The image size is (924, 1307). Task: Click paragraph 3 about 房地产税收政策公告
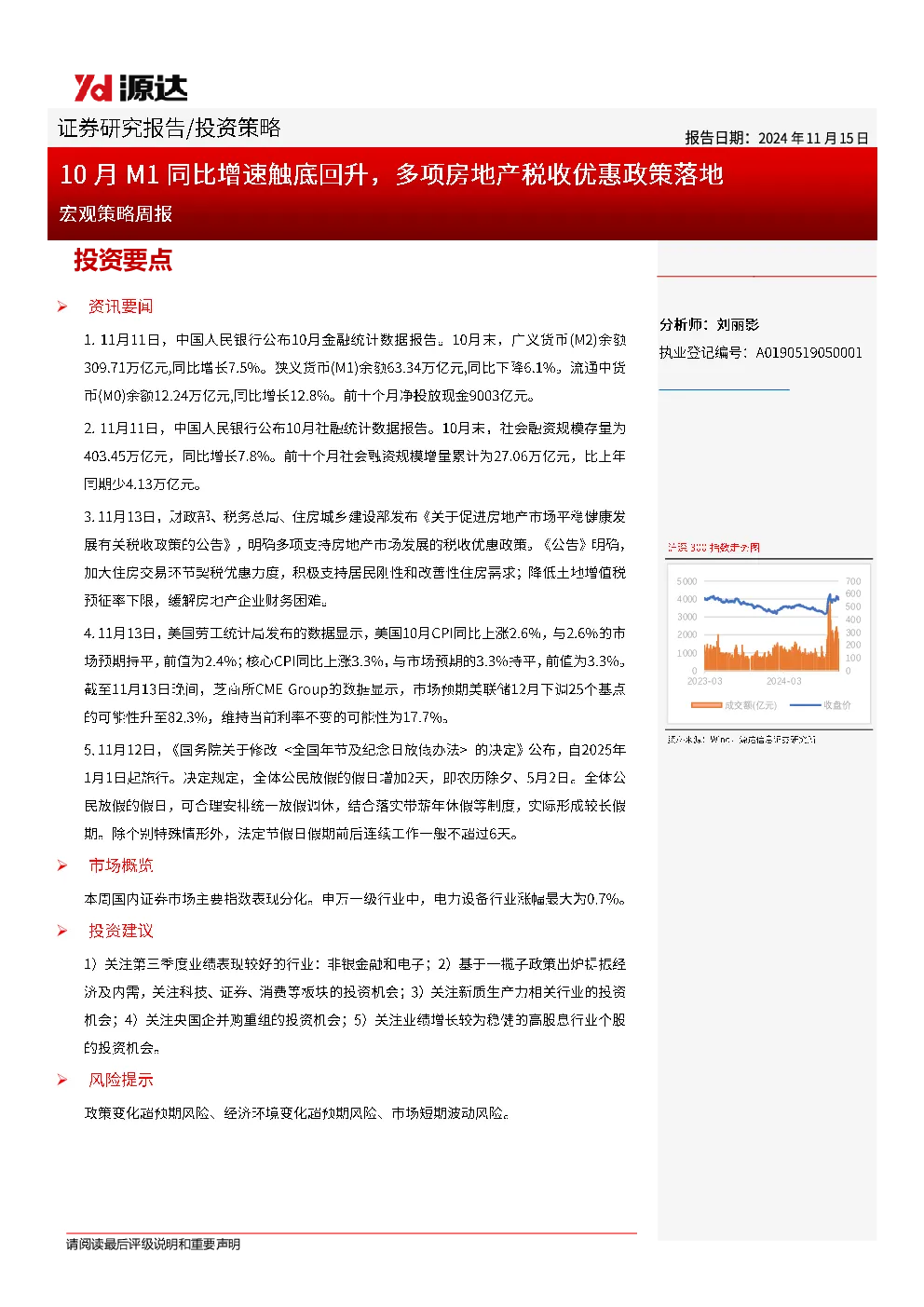coord(355,558)
